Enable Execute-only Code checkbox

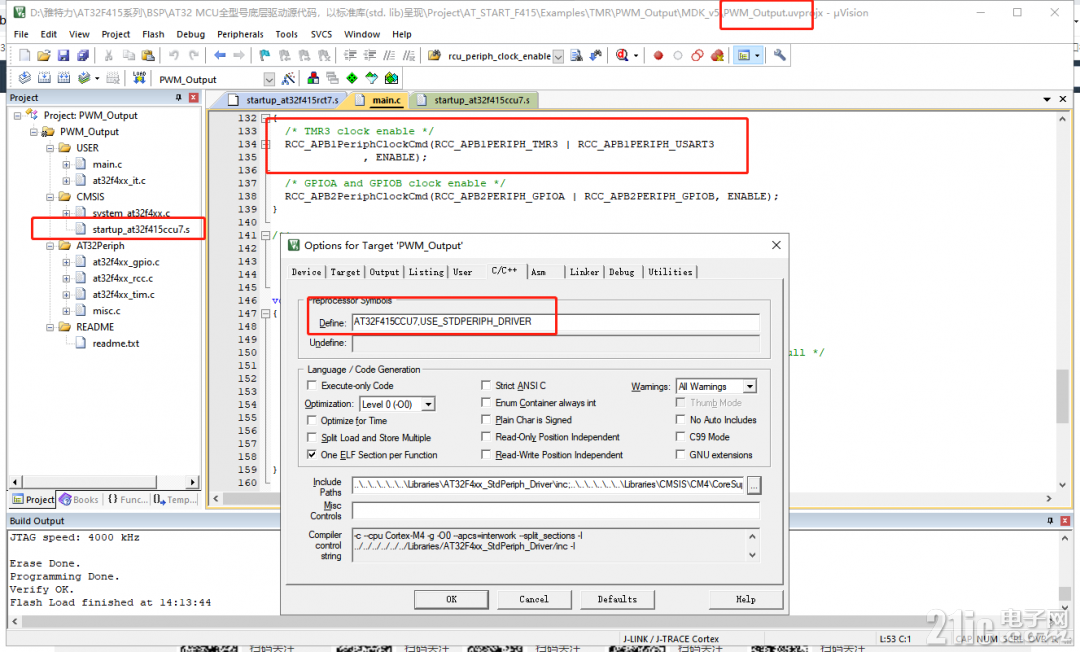pyautogui.click(x=312, y=386)
